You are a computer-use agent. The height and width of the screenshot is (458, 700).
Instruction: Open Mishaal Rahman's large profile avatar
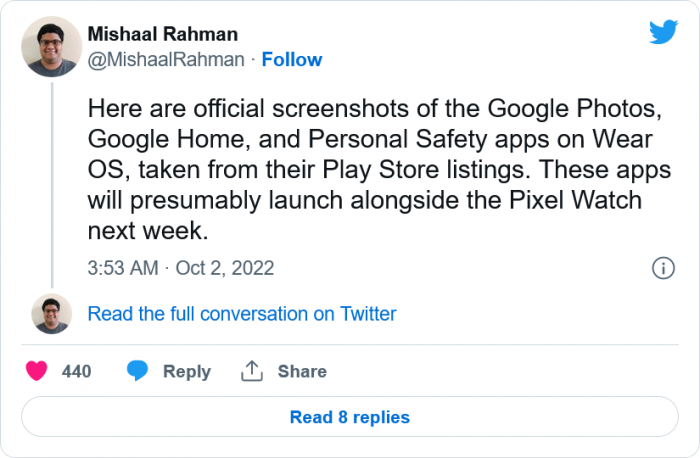click(x=51, y=46)
